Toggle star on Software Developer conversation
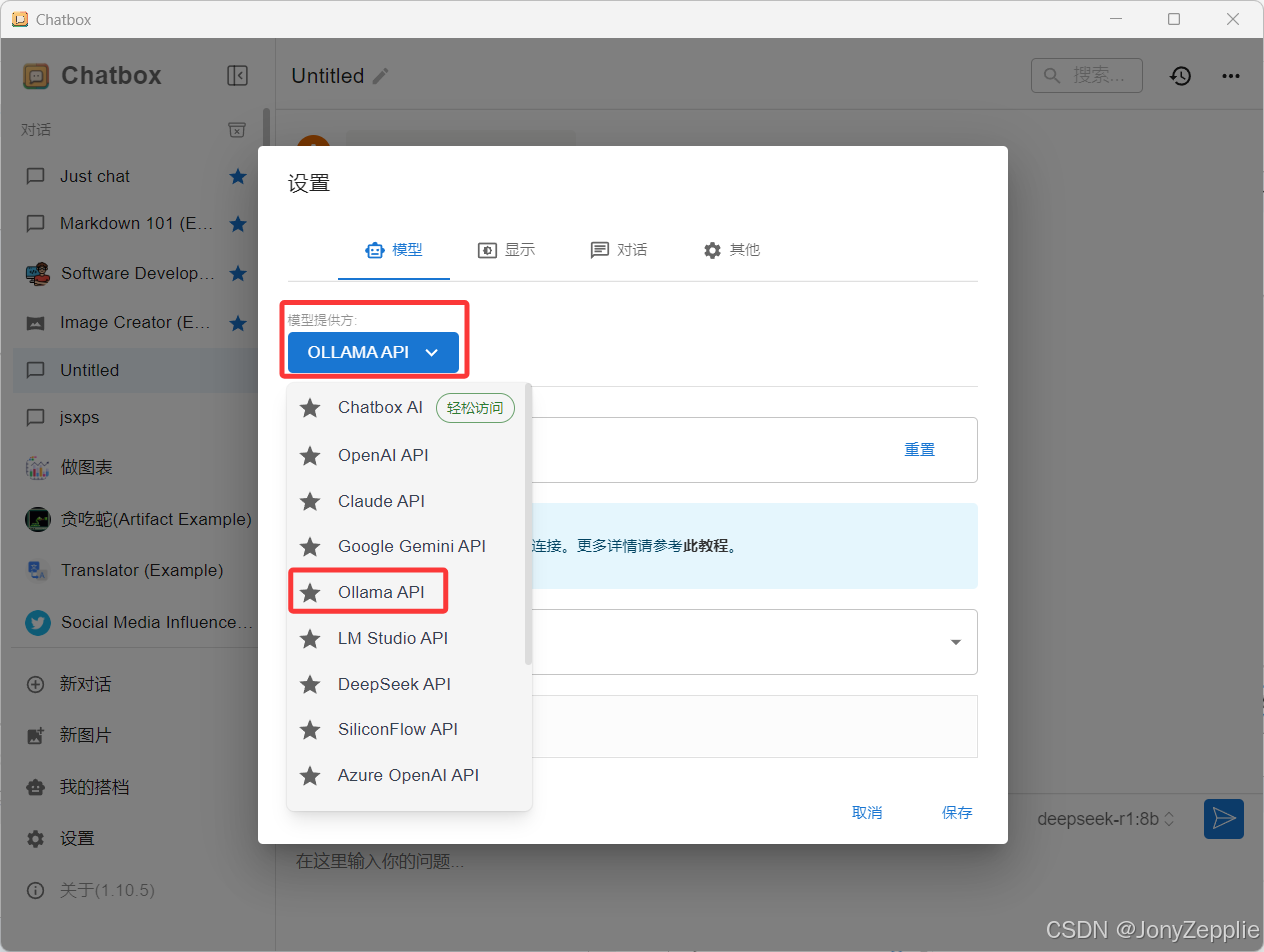The width and height of the screenshot is (1264, 952). (x=238, y=273)
